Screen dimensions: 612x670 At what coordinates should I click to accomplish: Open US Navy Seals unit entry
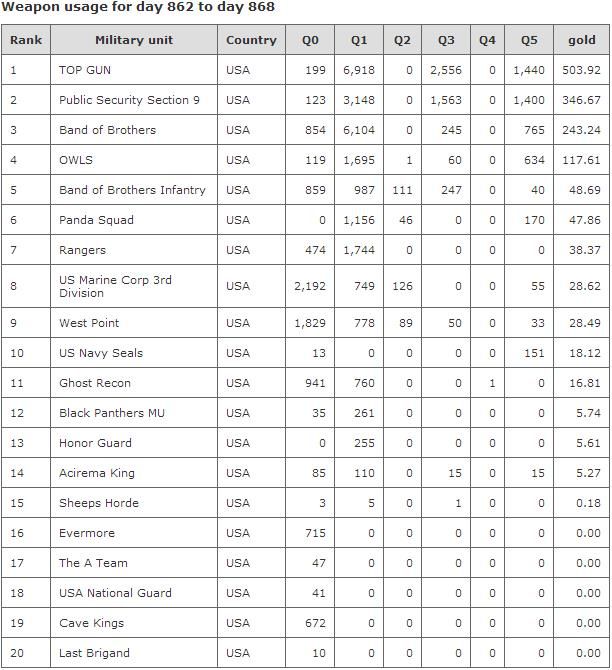point(101,353)
